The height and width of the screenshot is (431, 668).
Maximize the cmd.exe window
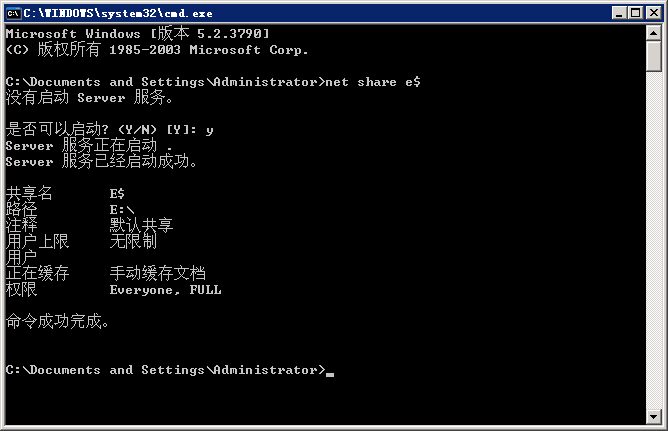[x=635, y=13]
